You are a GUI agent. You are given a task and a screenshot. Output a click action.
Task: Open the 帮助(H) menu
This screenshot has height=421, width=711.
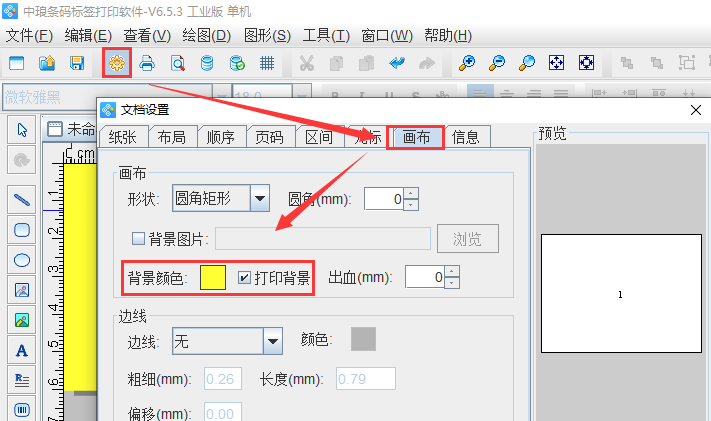(448, 35)
